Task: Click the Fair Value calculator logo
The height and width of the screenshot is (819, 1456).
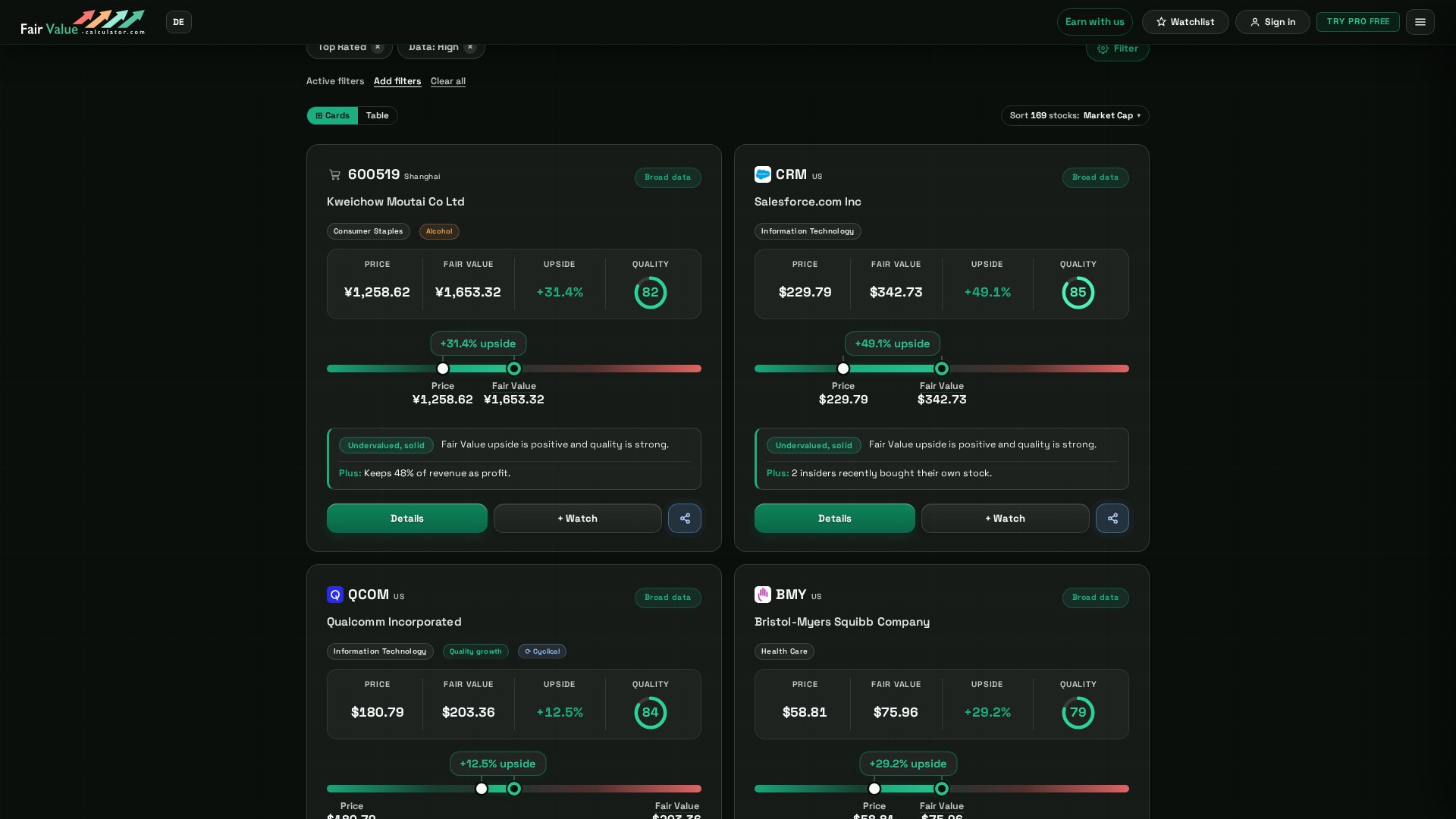Action: [x=83, y=22]
